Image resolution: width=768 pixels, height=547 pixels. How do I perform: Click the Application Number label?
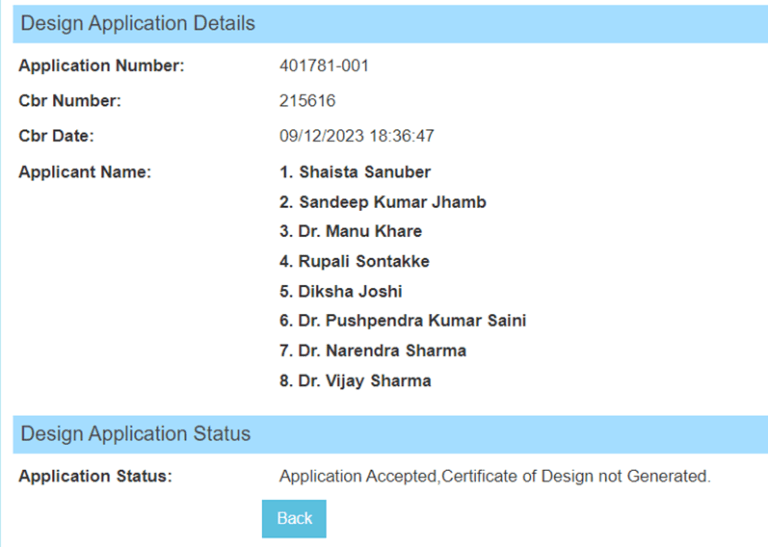(101, 66)
